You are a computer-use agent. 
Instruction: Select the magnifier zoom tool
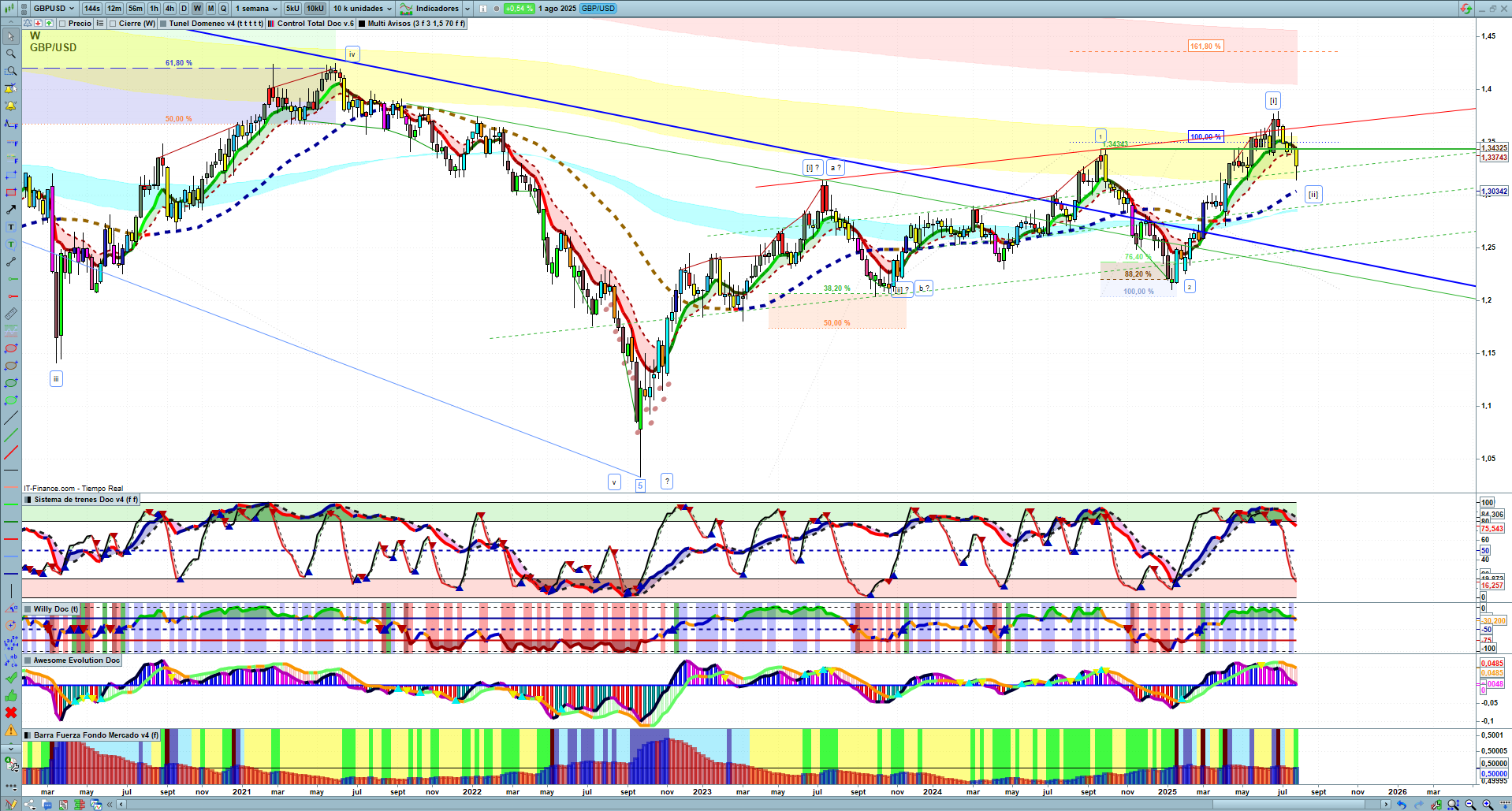click(x=11, y=54)
